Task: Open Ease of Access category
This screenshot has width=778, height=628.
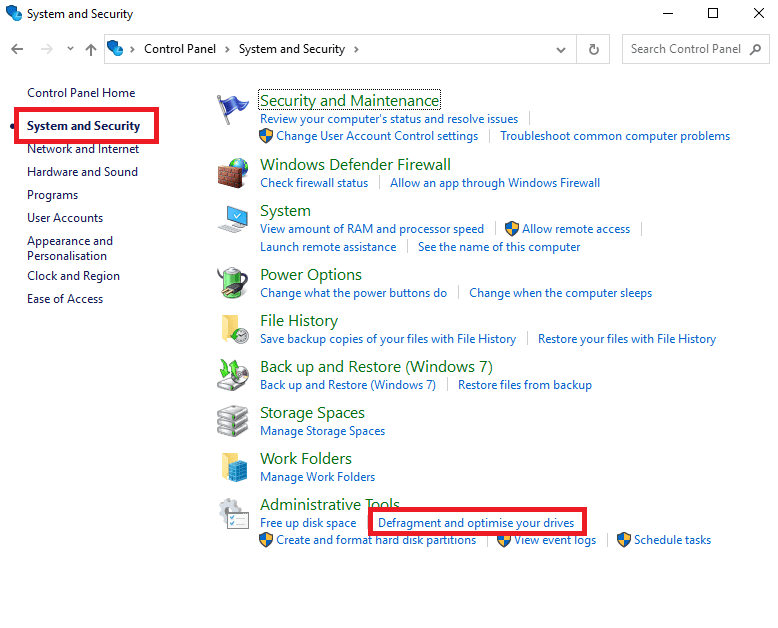Action: 65,299
